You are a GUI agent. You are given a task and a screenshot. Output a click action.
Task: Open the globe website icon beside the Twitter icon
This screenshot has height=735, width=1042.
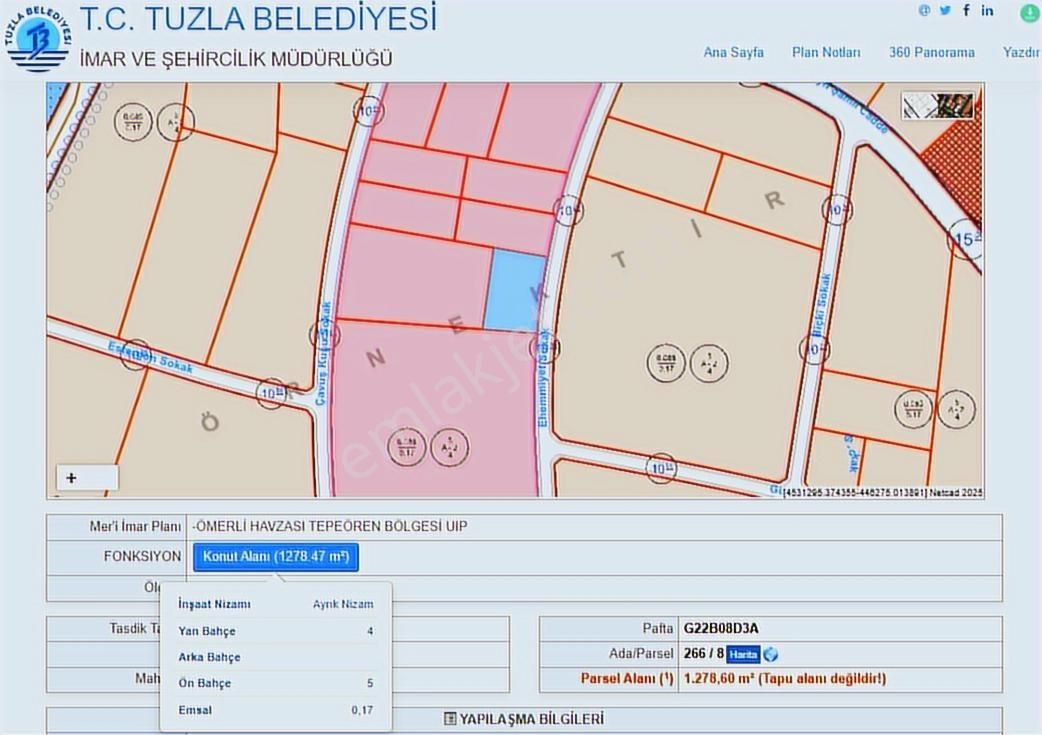[923, 10]
